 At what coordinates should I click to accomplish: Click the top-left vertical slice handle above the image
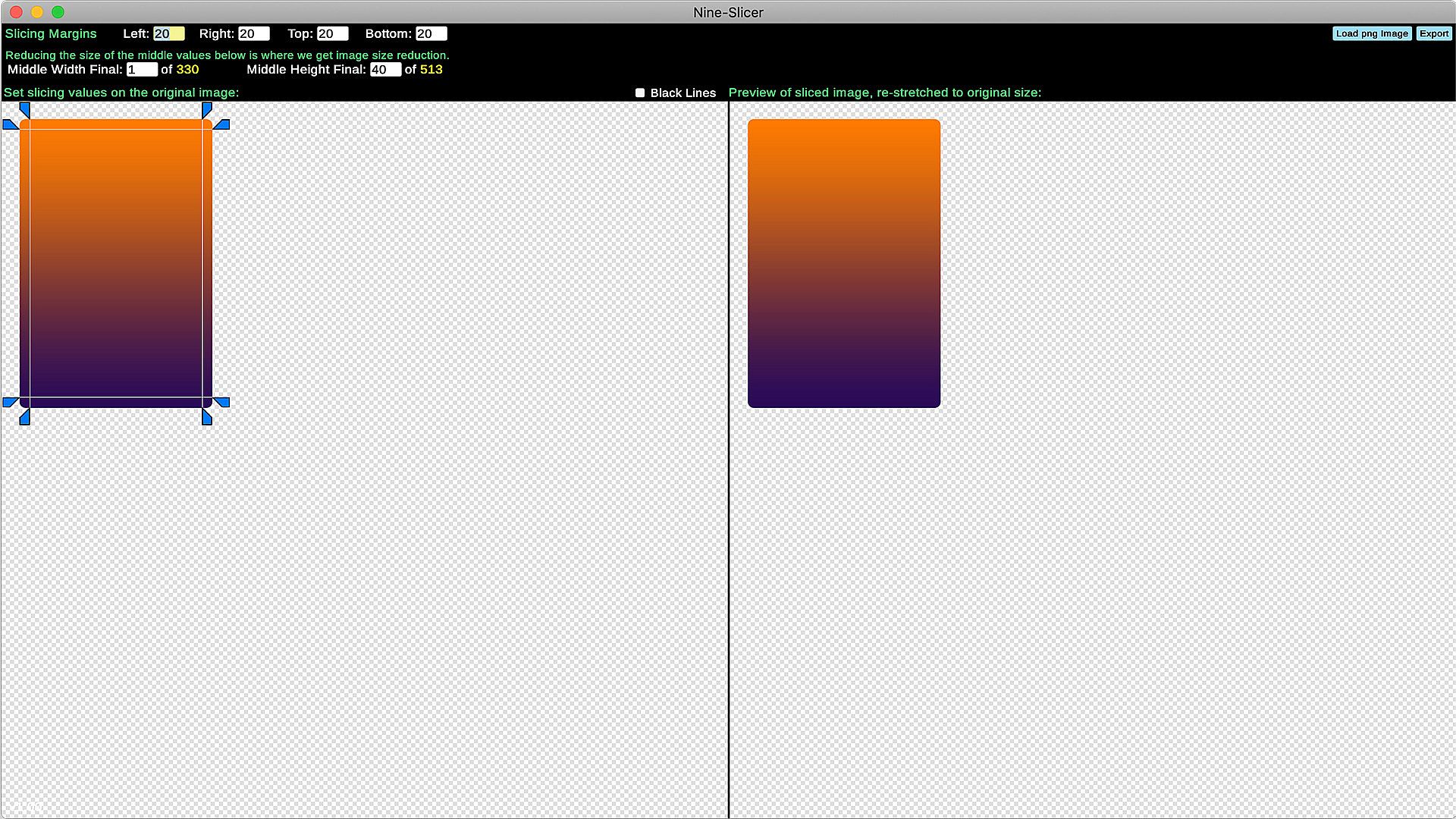pos(25,110)
